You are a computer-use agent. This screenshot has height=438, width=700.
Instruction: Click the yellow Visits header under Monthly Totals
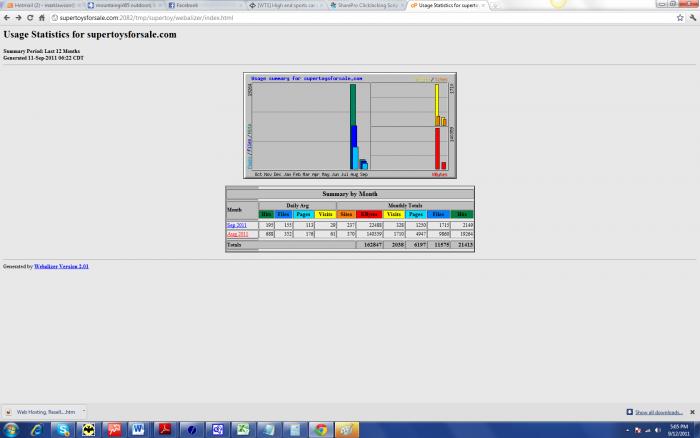click(394, 215)
